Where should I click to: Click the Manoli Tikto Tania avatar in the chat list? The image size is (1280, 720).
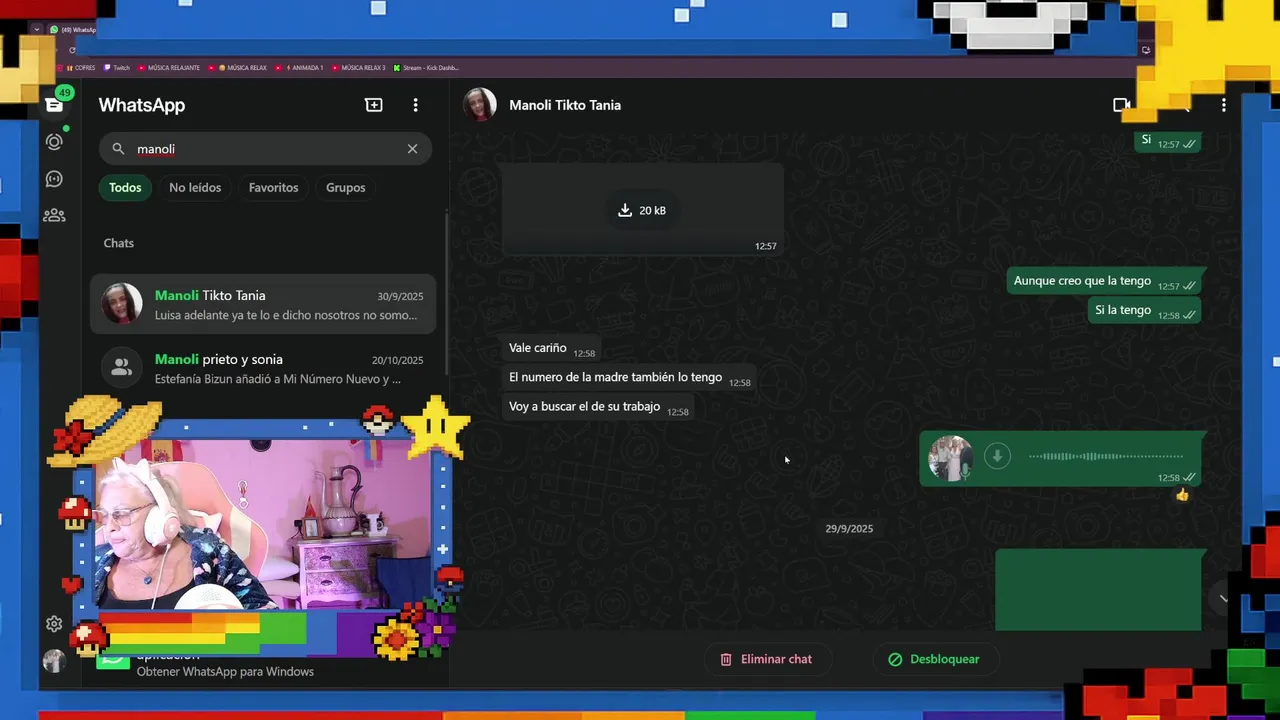pos(122,304)
